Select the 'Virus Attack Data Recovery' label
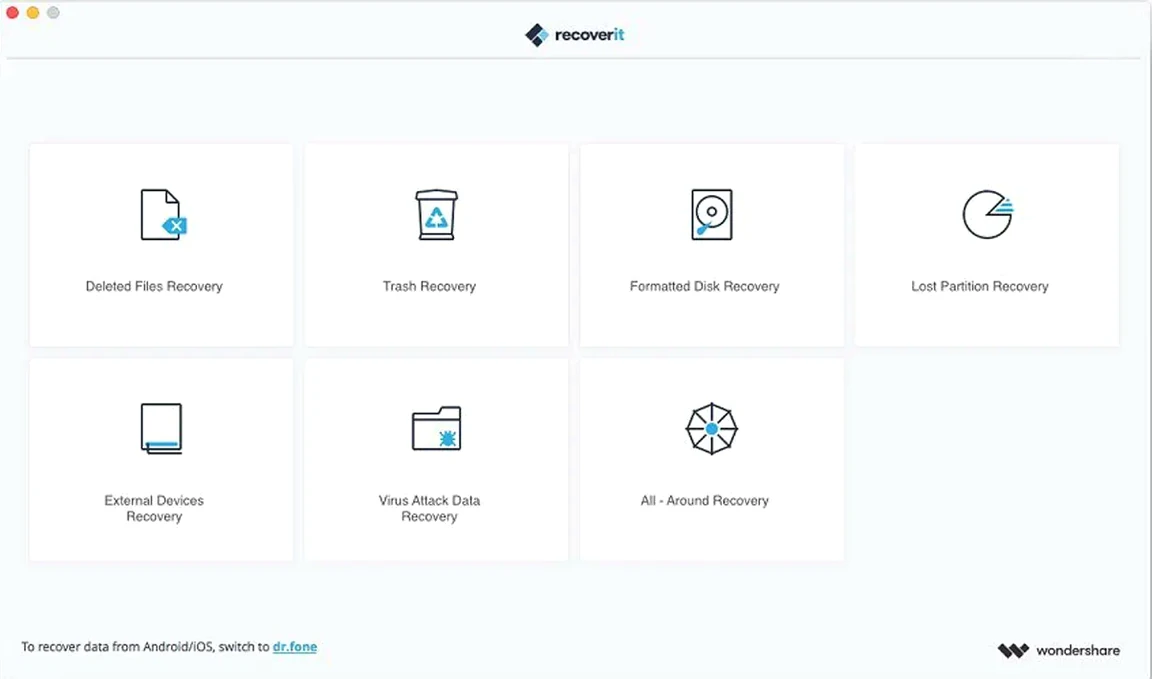The image size is (1152, 679). (x=429, y=509)
